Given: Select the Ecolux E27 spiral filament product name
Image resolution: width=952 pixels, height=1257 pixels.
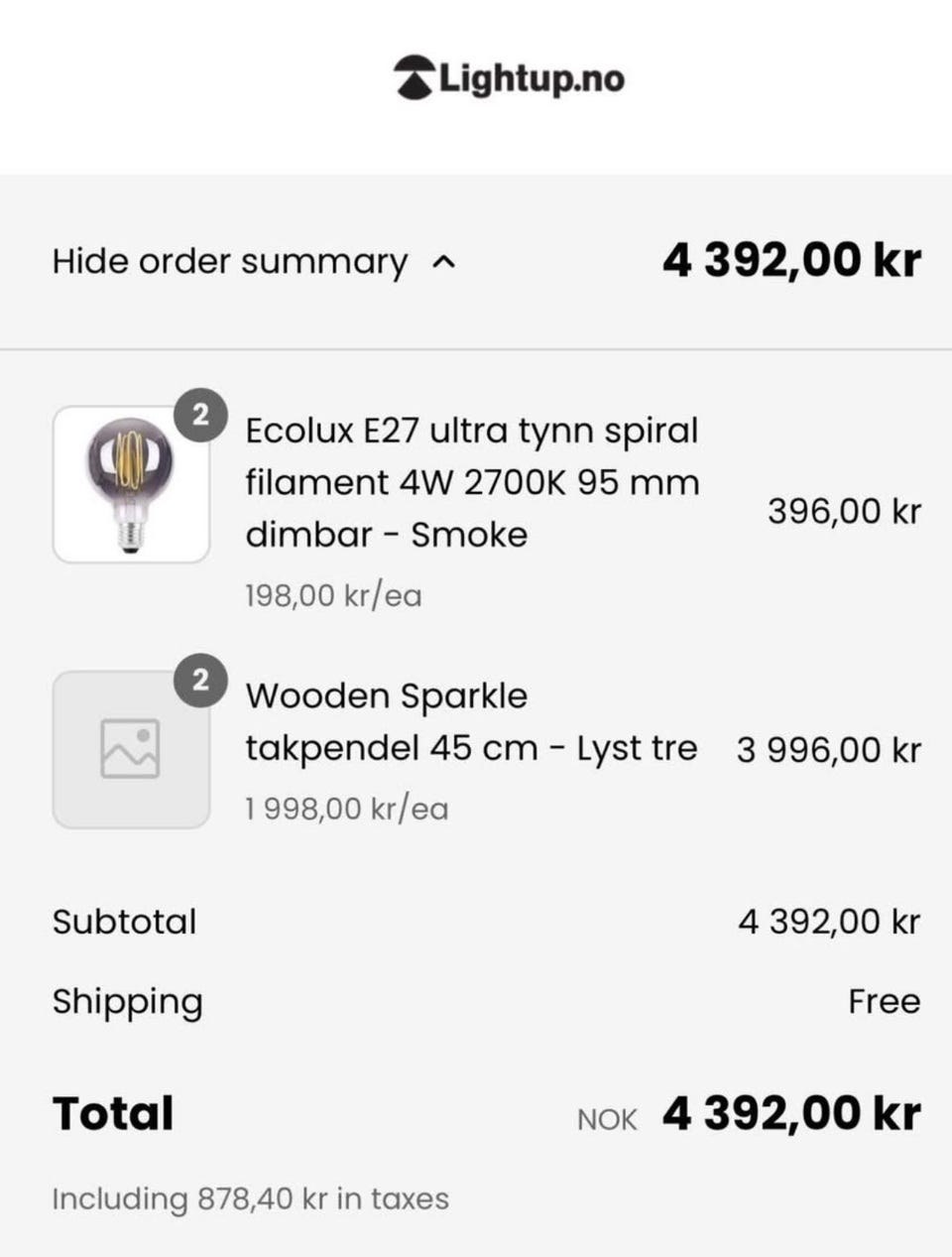Looking at the screenshot, I should 472,482.
